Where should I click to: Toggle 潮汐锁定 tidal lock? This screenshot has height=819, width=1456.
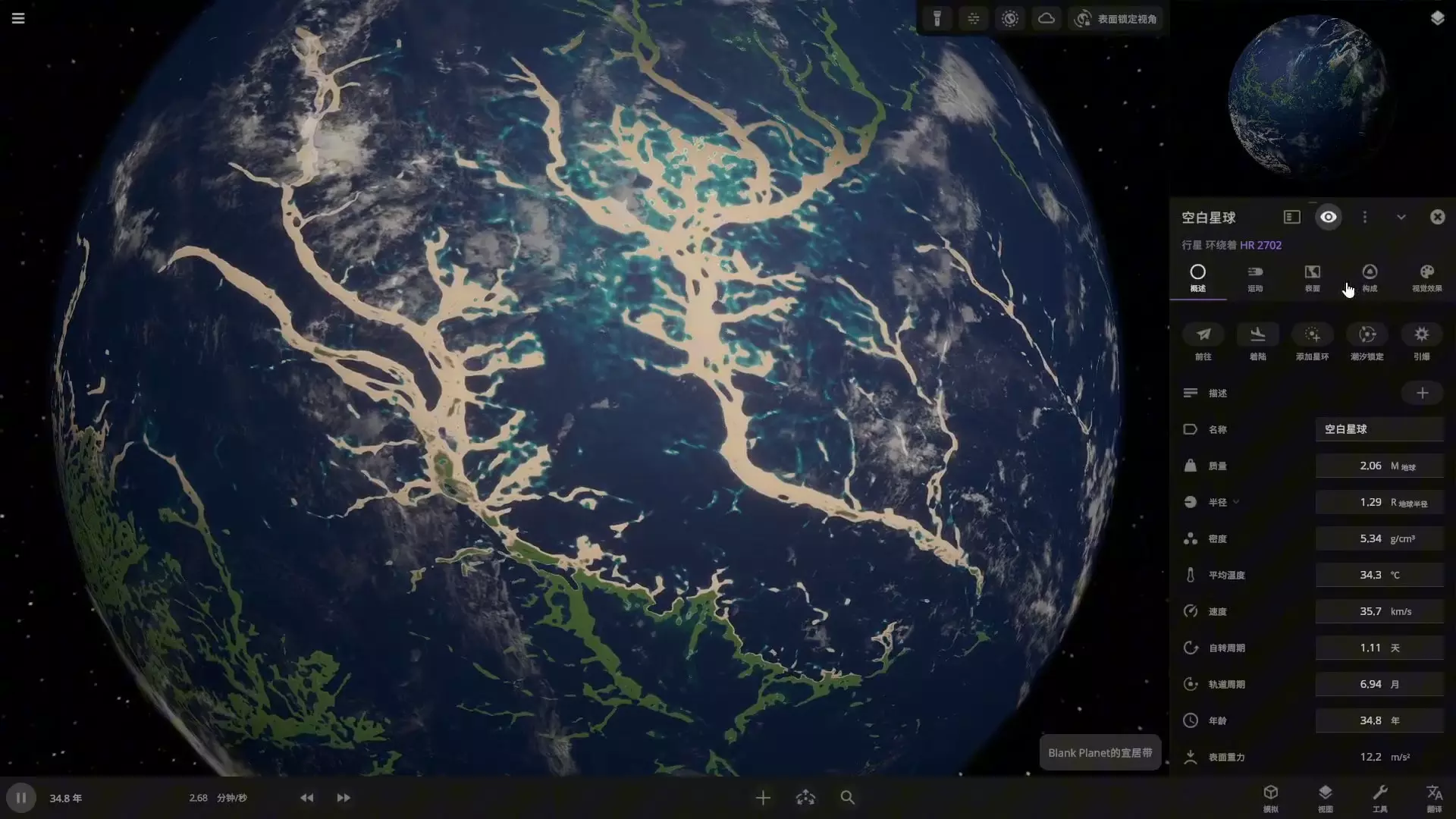click(1367, 343)
